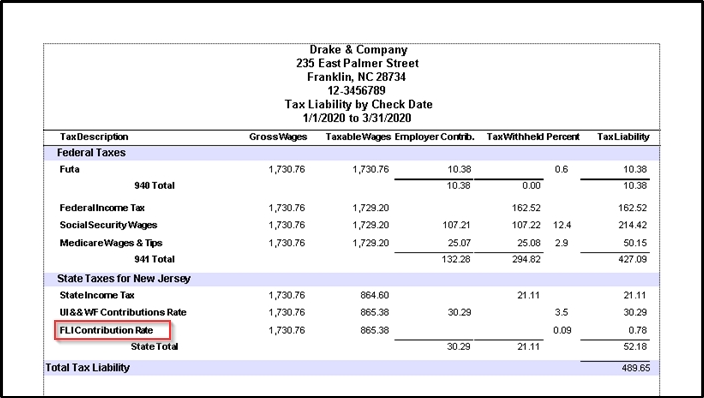Click 941 Total employer contribution '132.28'
The height and width of the screenshot is (398, 704).
pyautogui.click(x=456, y=259)
